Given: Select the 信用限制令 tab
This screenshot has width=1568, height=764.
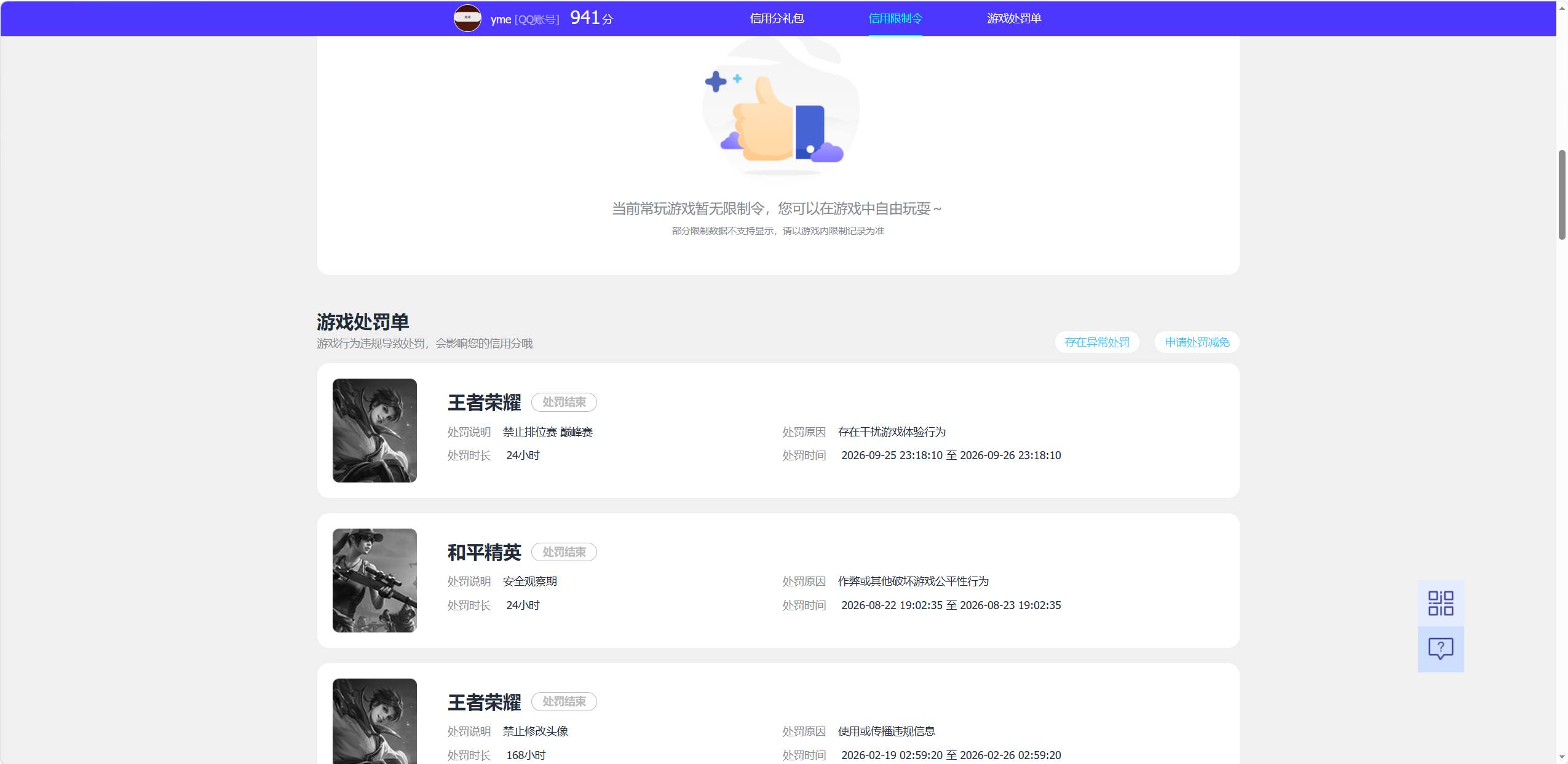Looking at the screenshot, I should pyautogui.click(x=895, y=18).
